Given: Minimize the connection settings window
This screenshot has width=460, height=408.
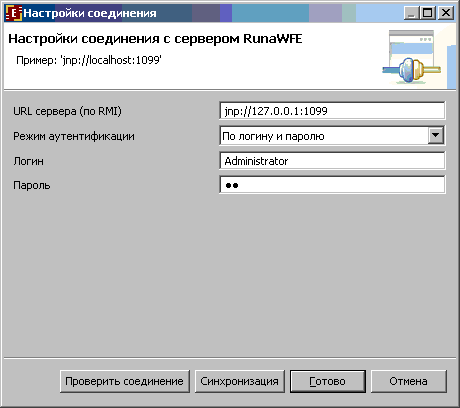Looking at the screenshot, I should 412,13.
